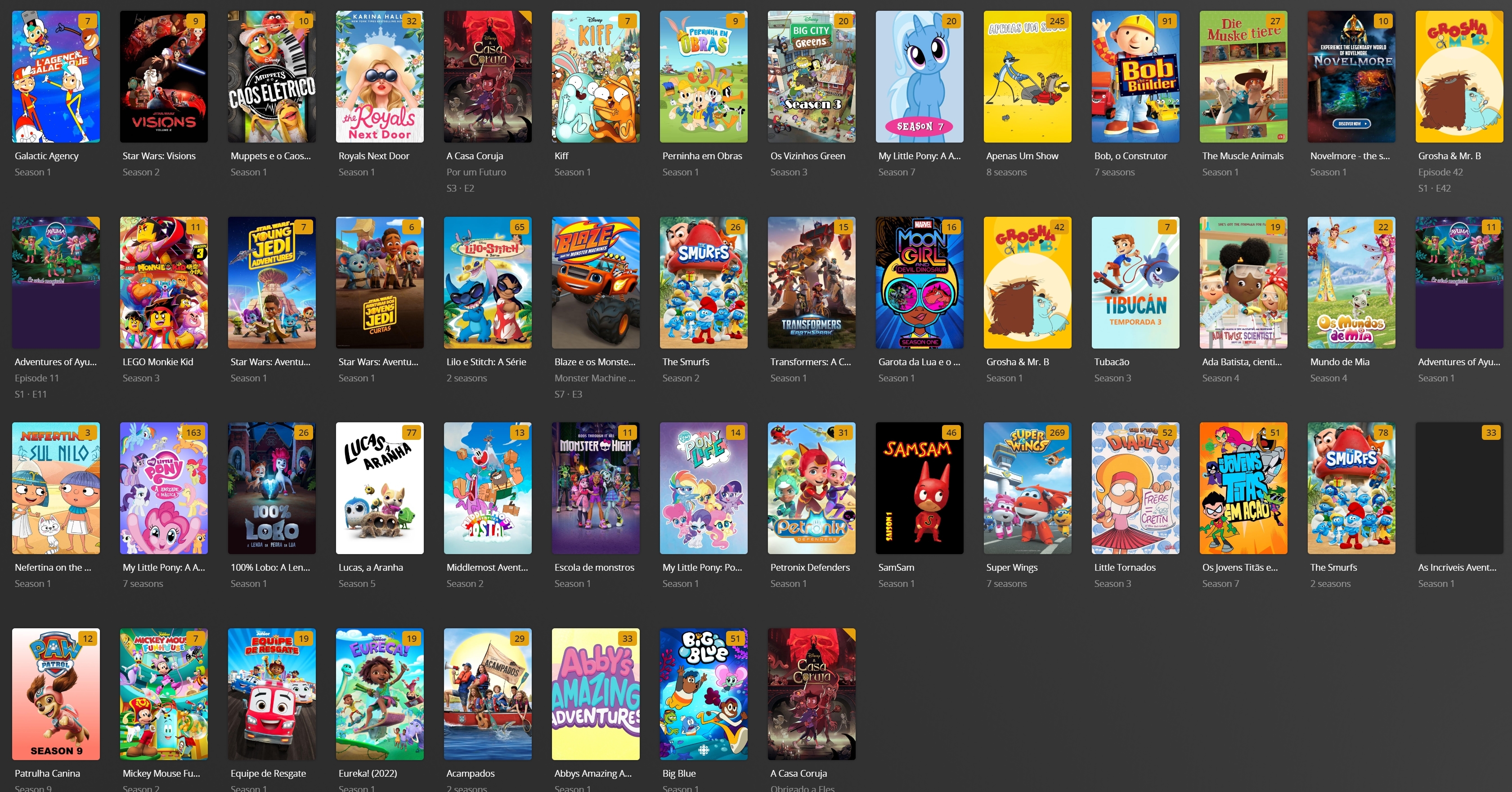Image resolution: width=1512 pixels, height=792 pixels.
Task: Open The Royals Next Door poster
Action: (380, 76)
